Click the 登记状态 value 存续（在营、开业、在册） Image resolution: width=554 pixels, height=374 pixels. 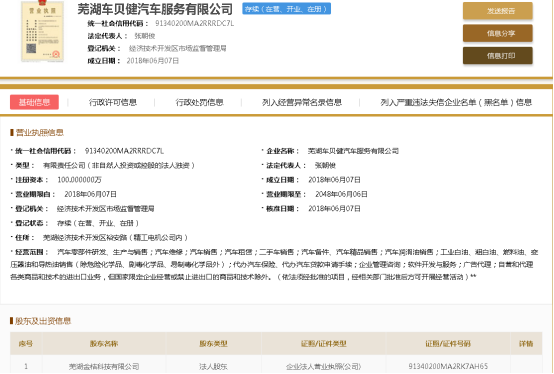(x=98, y=223)
